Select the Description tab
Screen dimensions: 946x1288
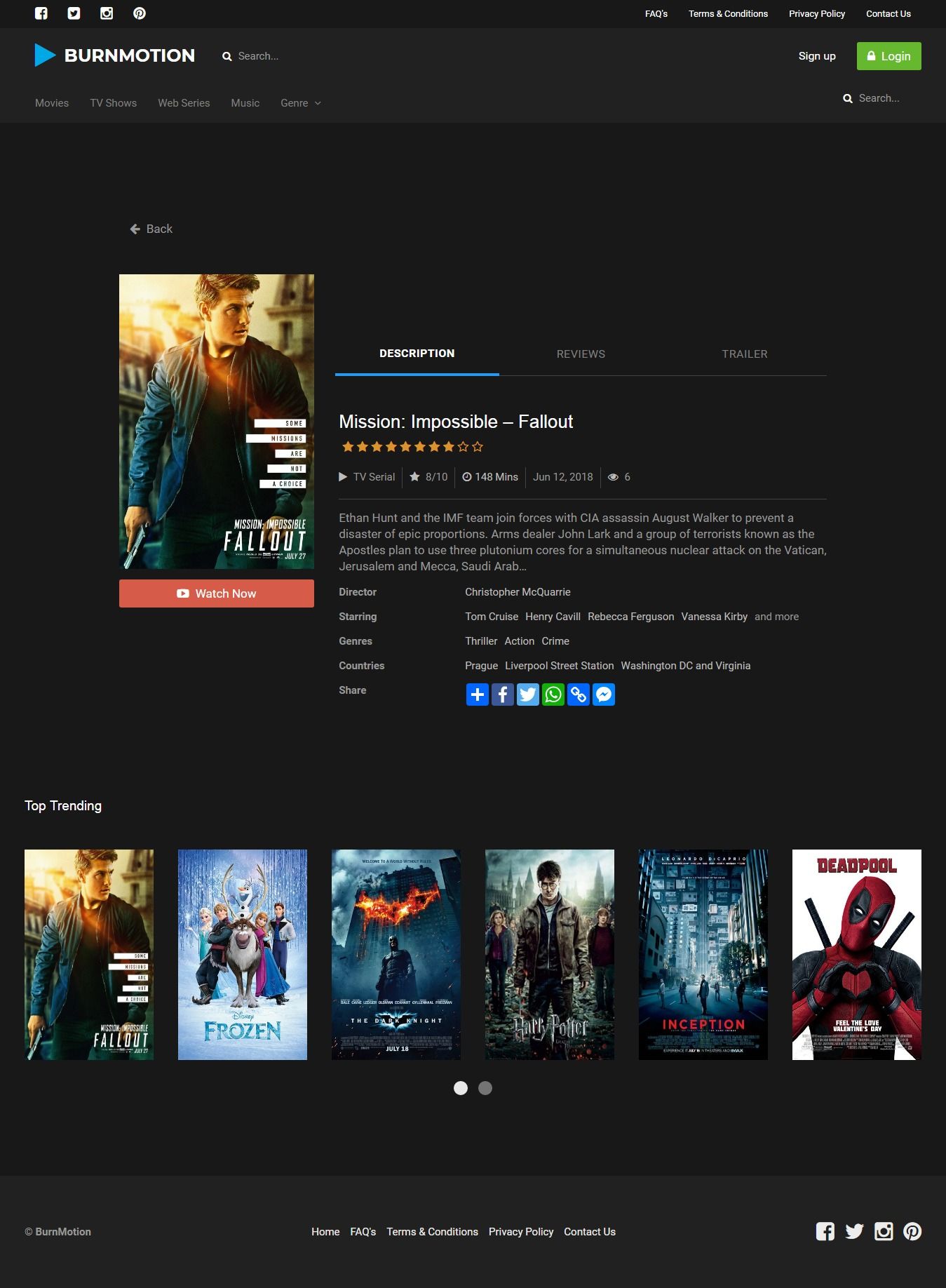pyautogui.click(x=417, y=354)
